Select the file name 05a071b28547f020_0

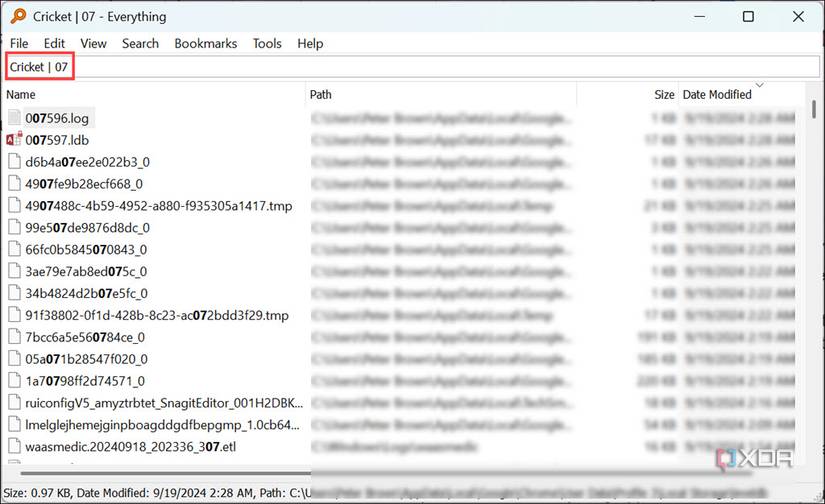tap(86, 359)
